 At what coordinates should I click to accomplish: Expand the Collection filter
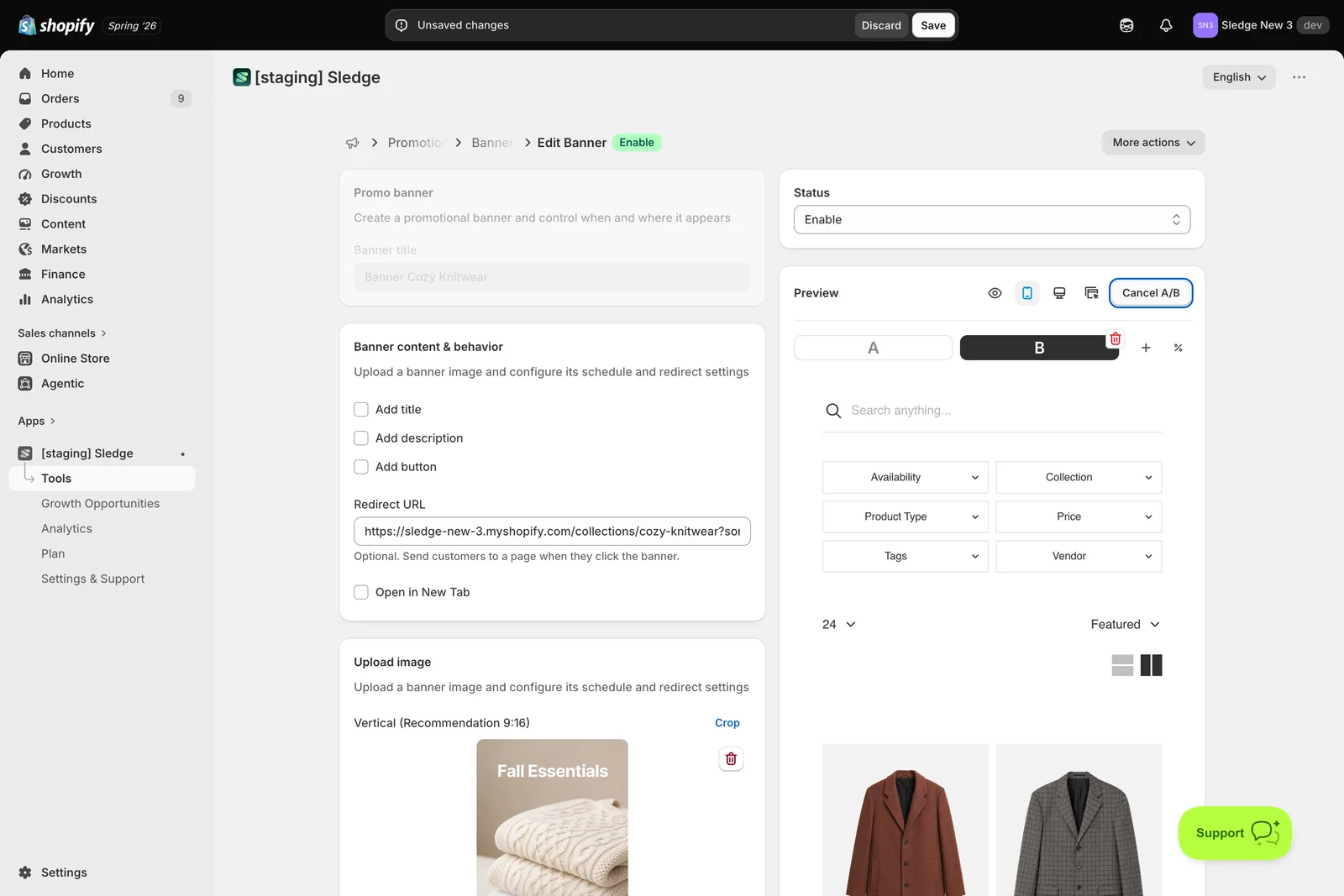(1079, 478)
